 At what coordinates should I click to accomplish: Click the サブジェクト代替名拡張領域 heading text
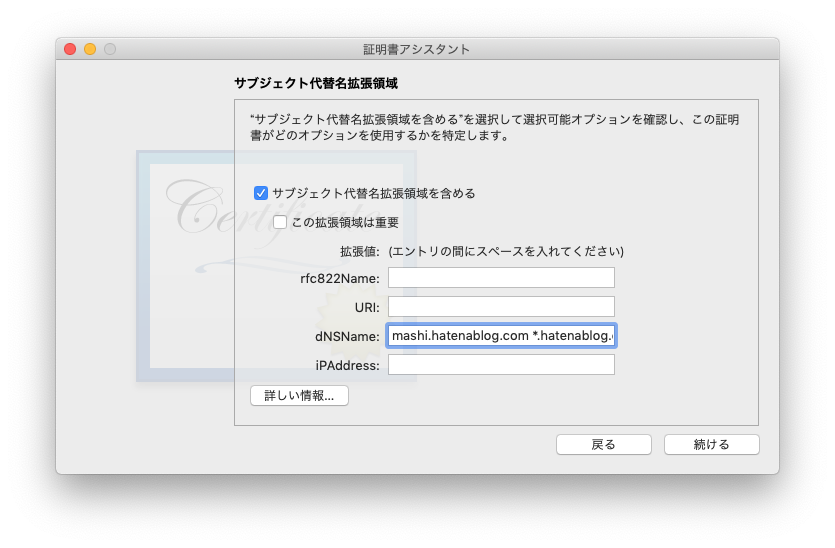(316, 83)
